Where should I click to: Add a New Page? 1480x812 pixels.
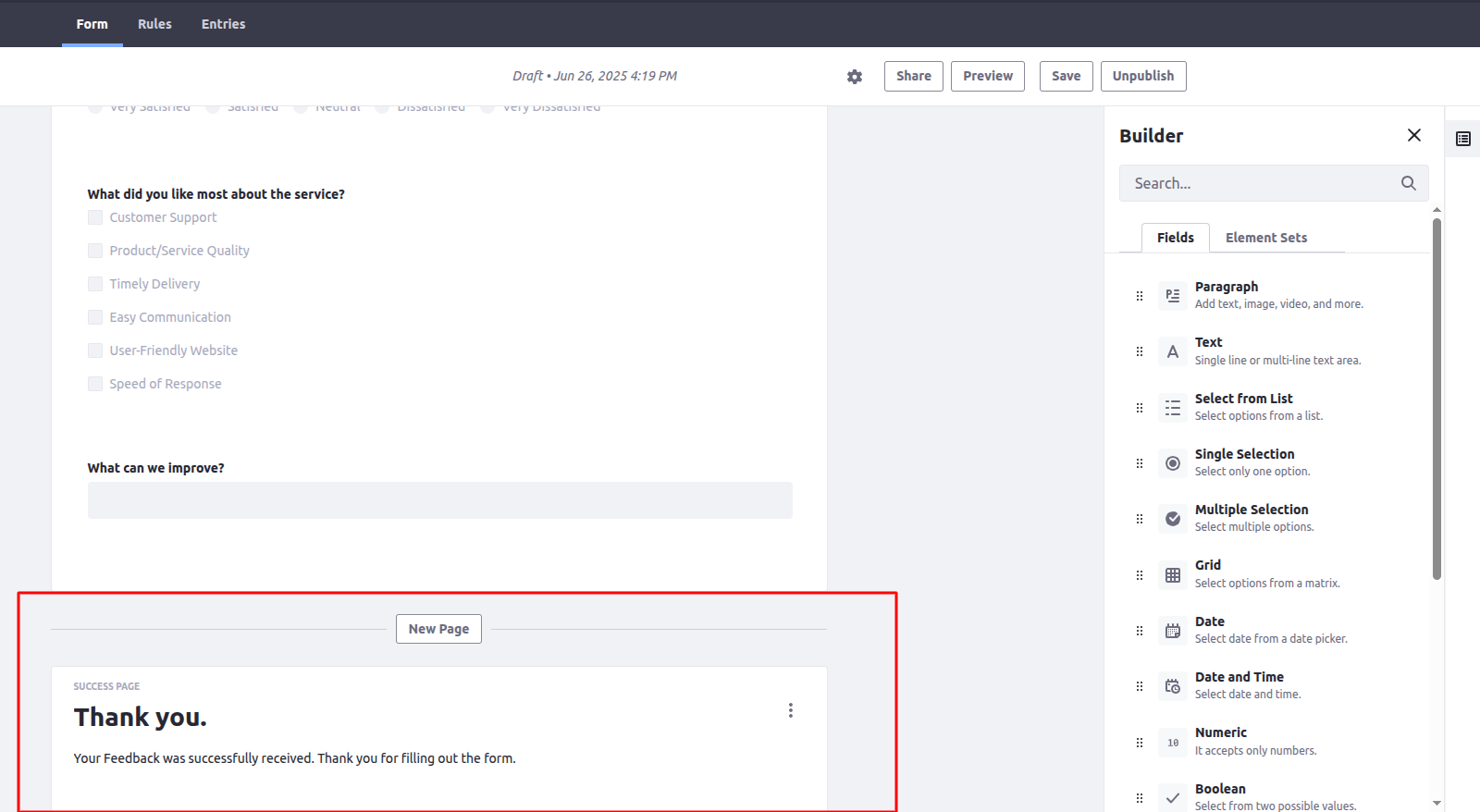[438, 629]
